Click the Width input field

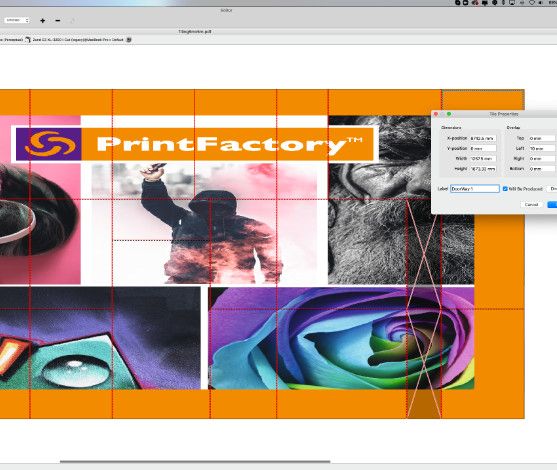[x=483, y=158]
